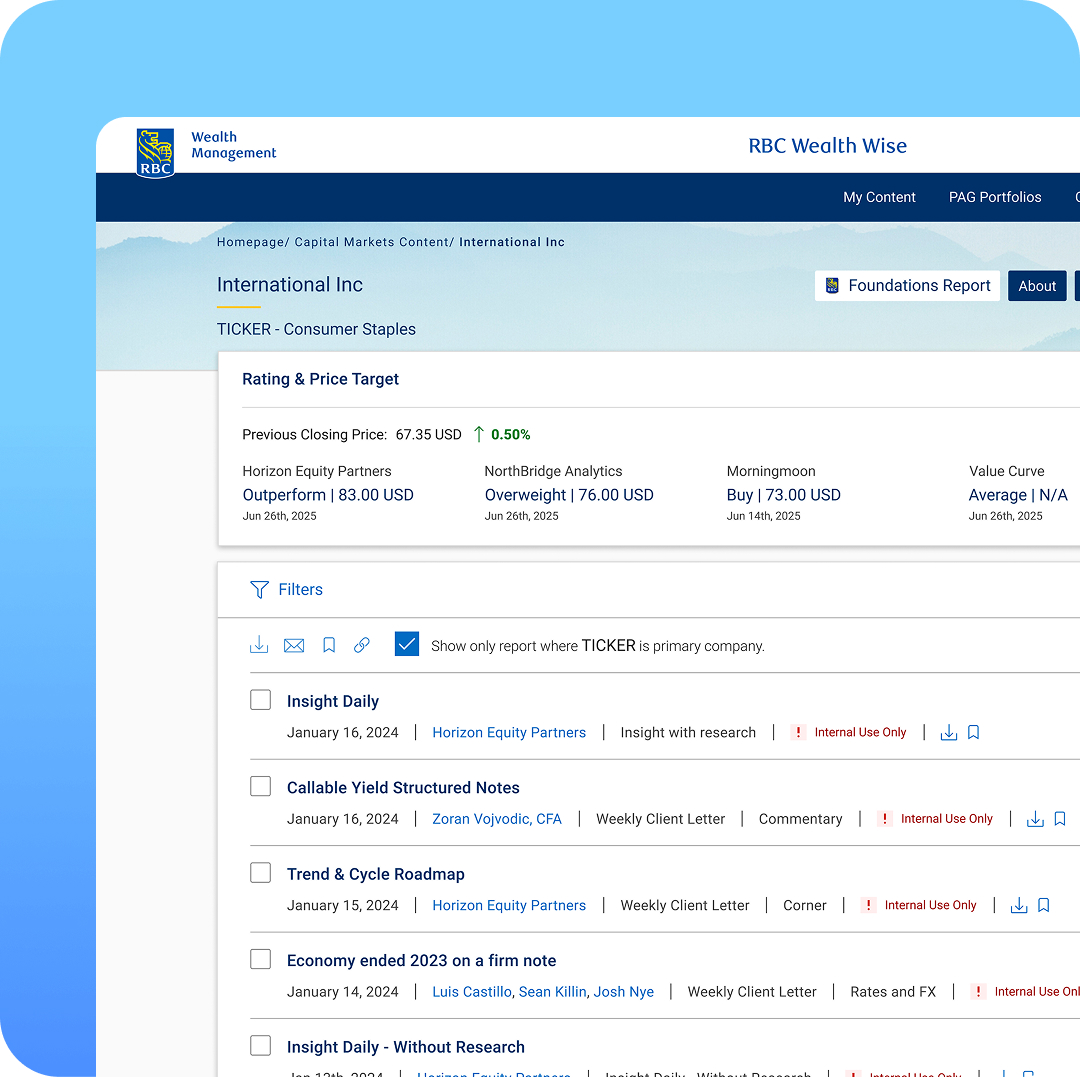The width and height of the screenshot is (1080, 1077).
Task: Click warning icon in Economy ended 2023 row
Action: (978, 992)
